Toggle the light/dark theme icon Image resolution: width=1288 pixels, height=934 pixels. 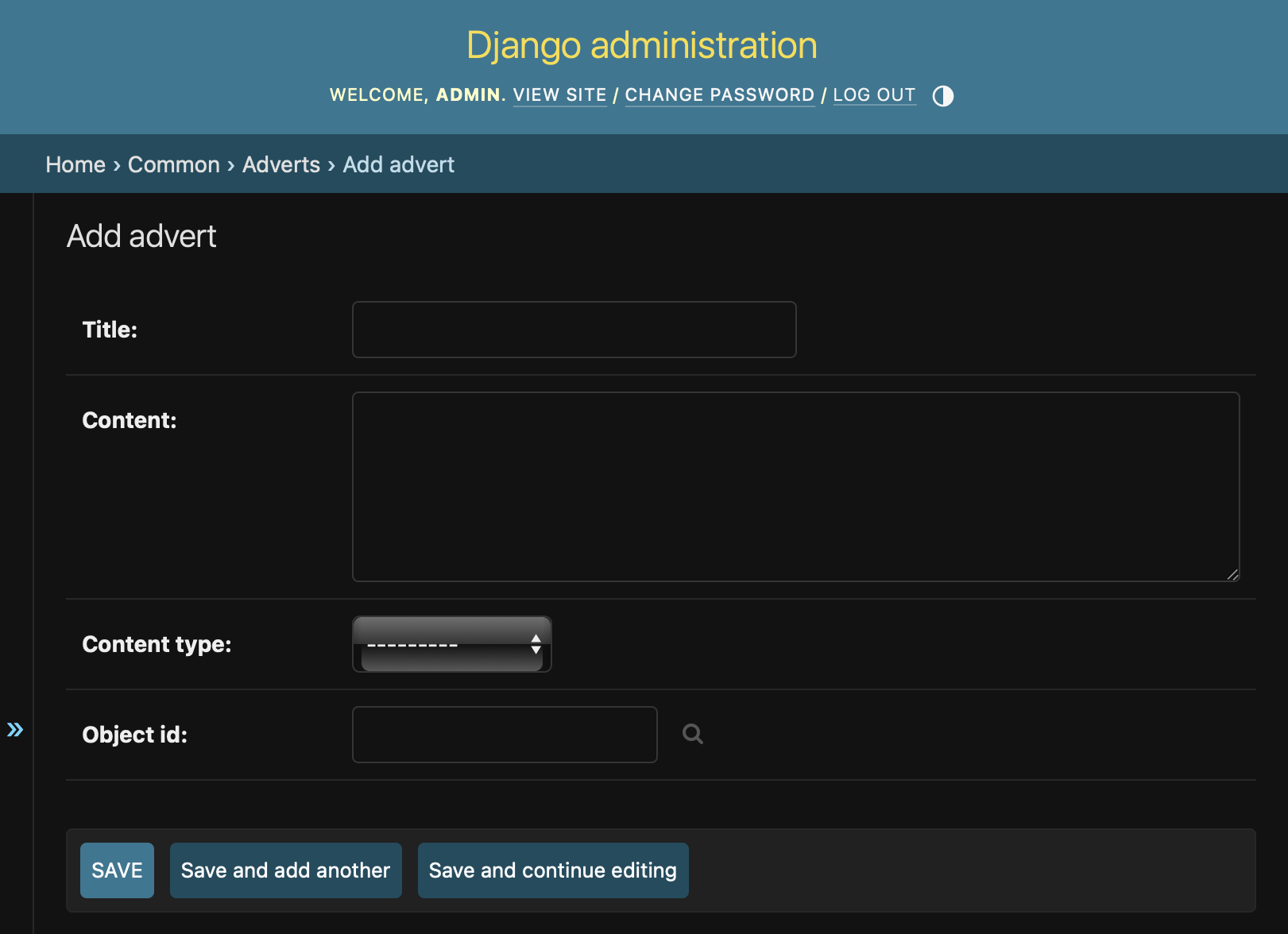pyautogui.click(x=942, y=96)
